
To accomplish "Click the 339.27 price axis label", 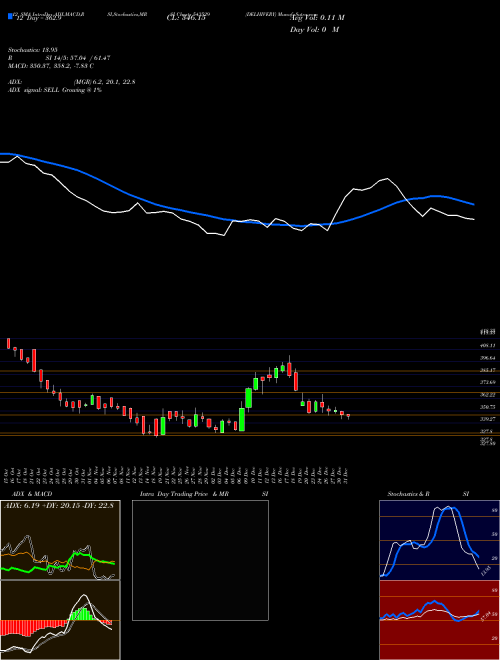I will 487,419.
